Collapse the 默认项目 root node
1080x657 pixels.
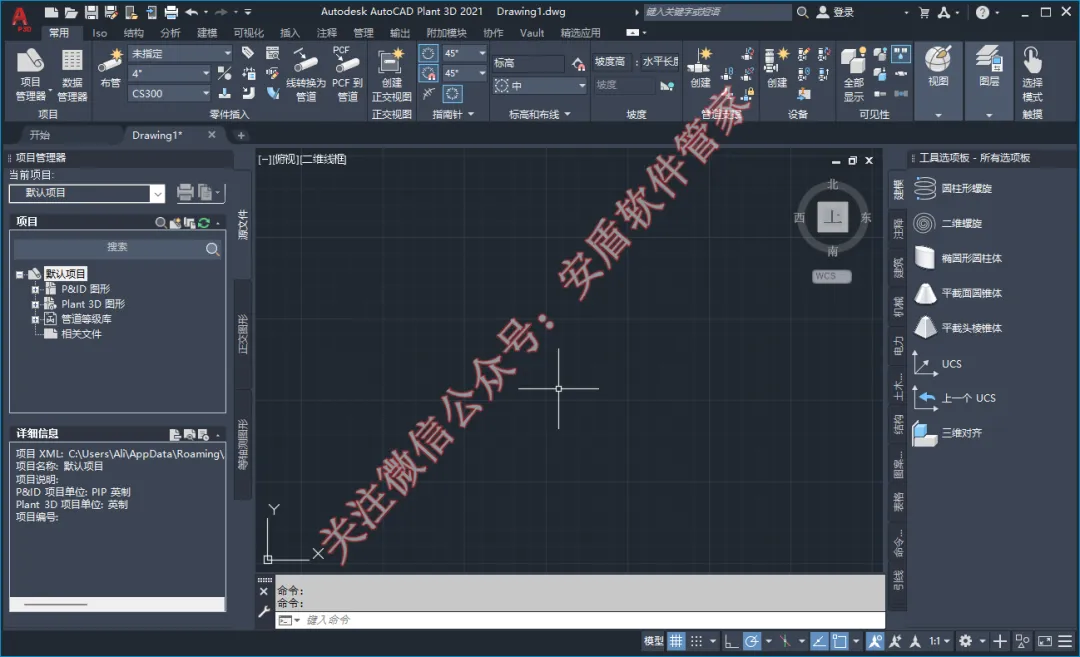(x=20, y=274)
